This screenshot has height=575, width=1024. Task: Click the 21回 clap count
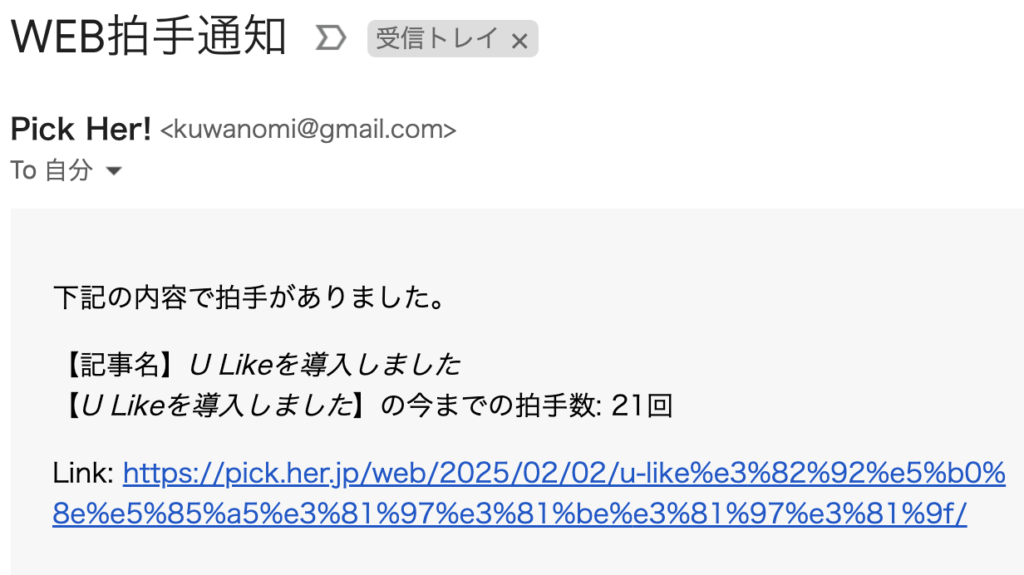(x=641, y=406)
